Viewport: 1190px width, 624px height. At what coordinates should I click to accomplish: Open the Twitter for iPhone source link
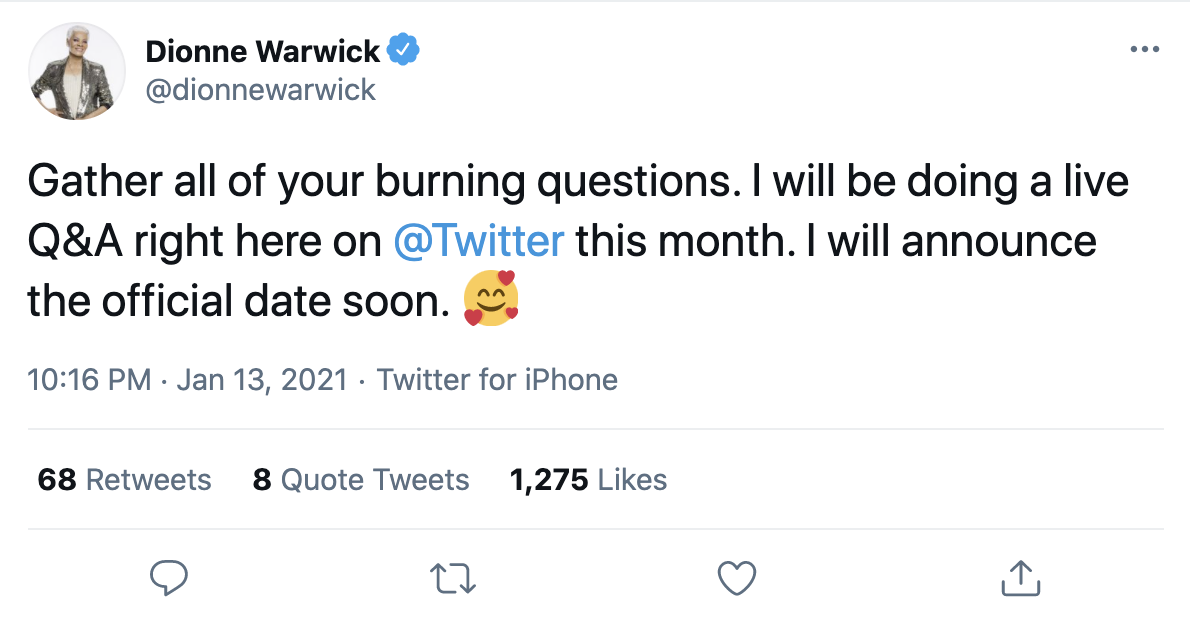point(497,380)
